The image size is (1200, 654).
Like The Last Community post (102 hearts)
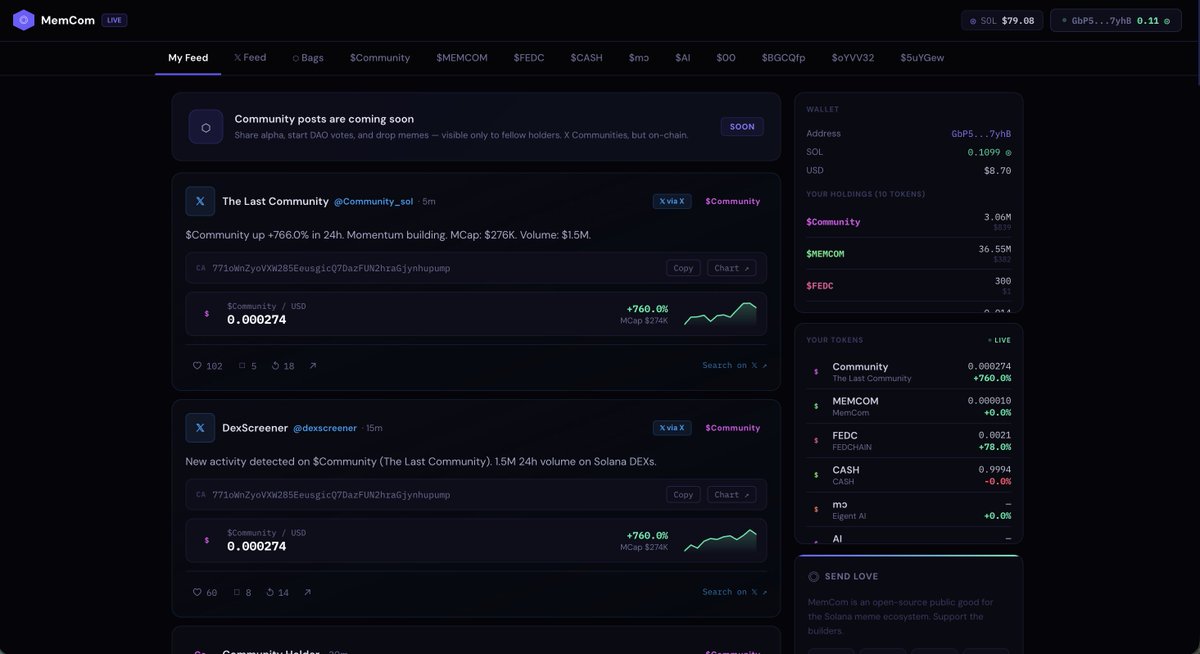[208, 366]
